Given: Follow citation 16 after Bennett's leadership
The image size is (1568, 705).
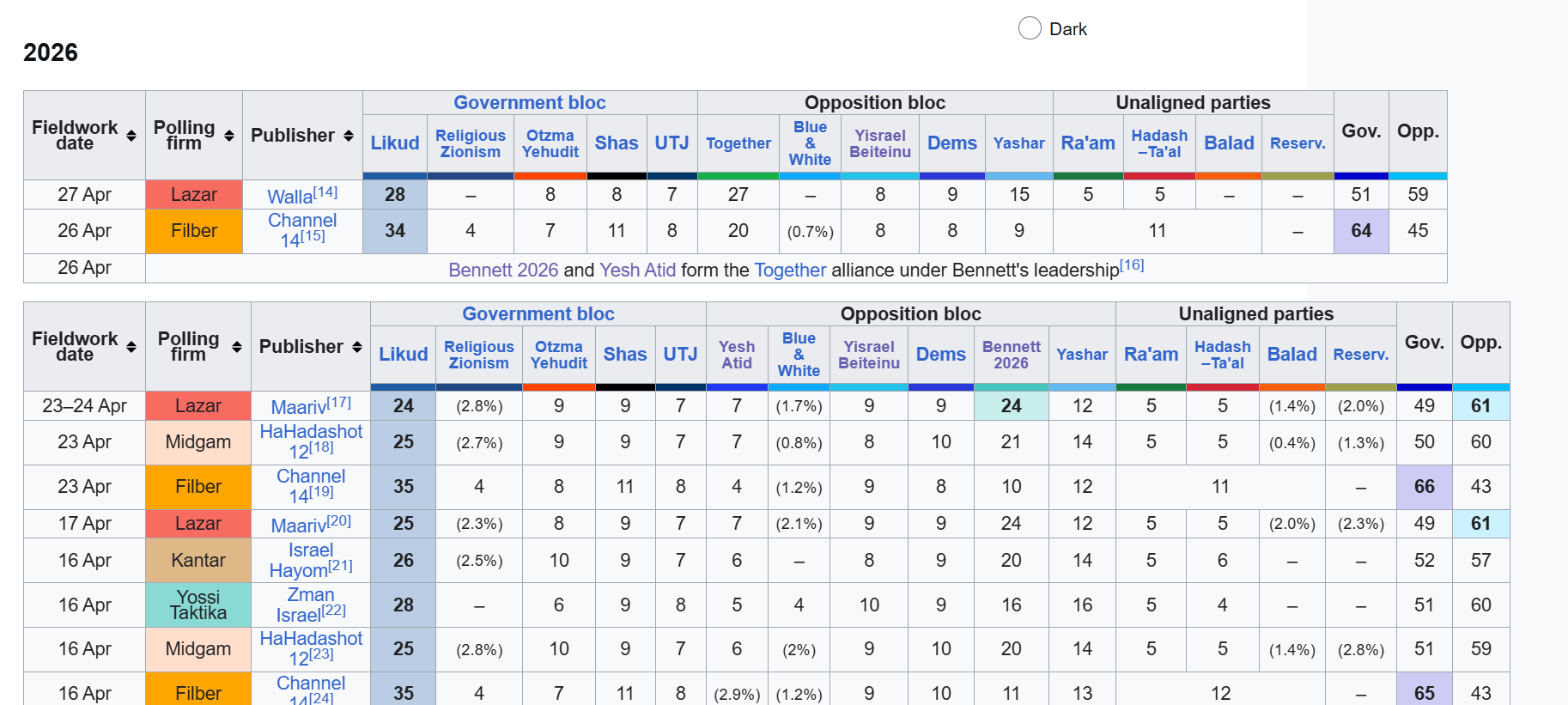Looking at the screenshot, I should pyautogui.click(x=1132, y=265).
